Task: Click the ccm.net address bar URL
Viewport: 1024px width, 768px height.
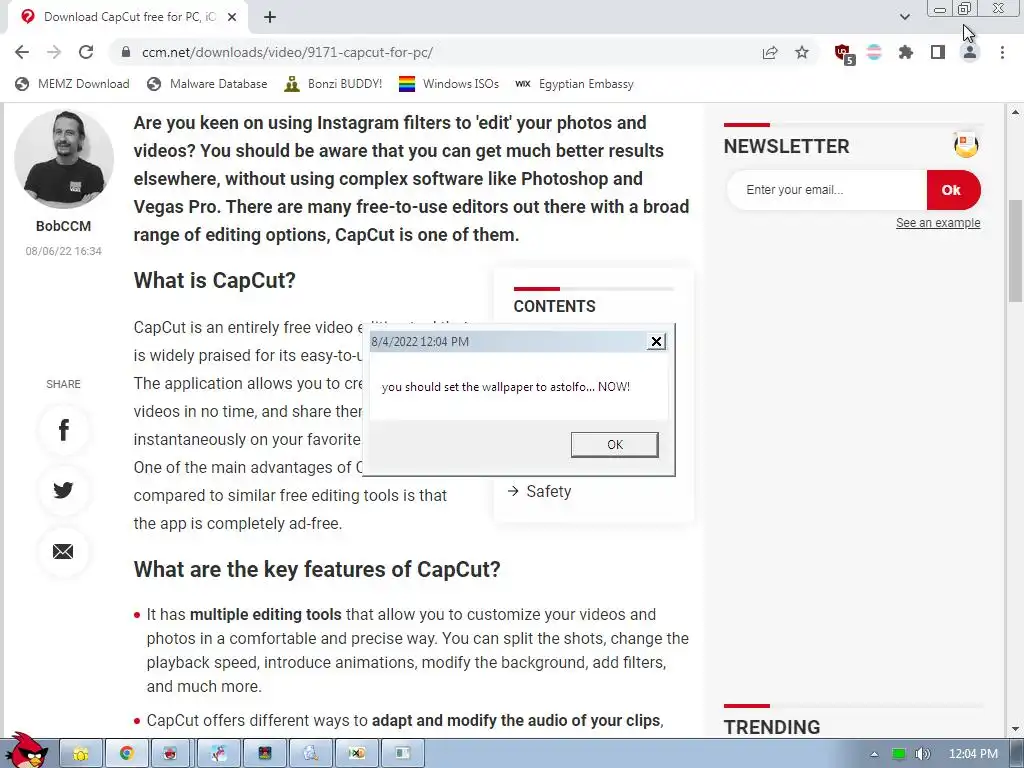Action: (x=287, y=52)
